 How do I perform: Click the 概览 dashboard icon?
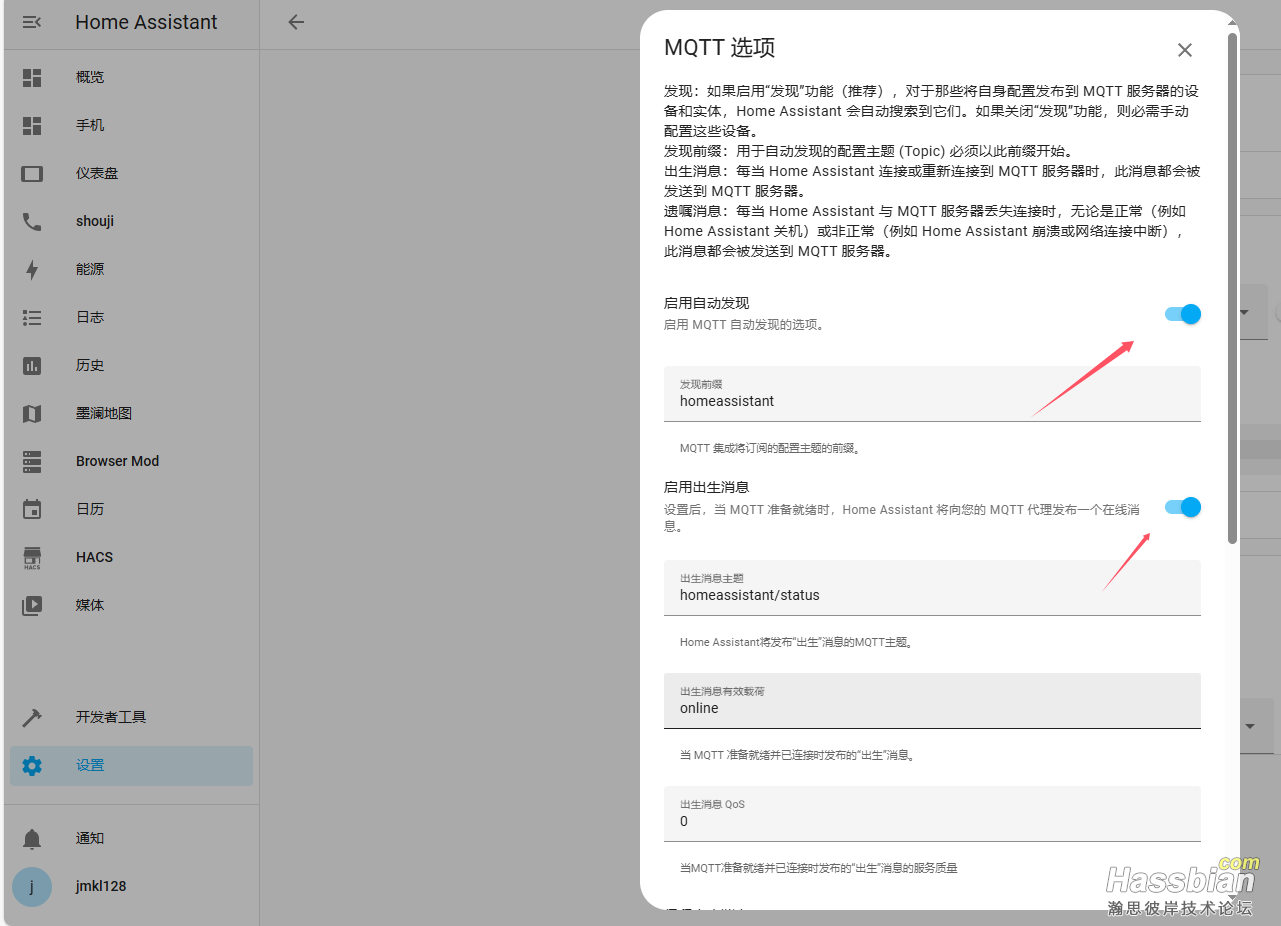pyautogui.click(x=32, y=77)
